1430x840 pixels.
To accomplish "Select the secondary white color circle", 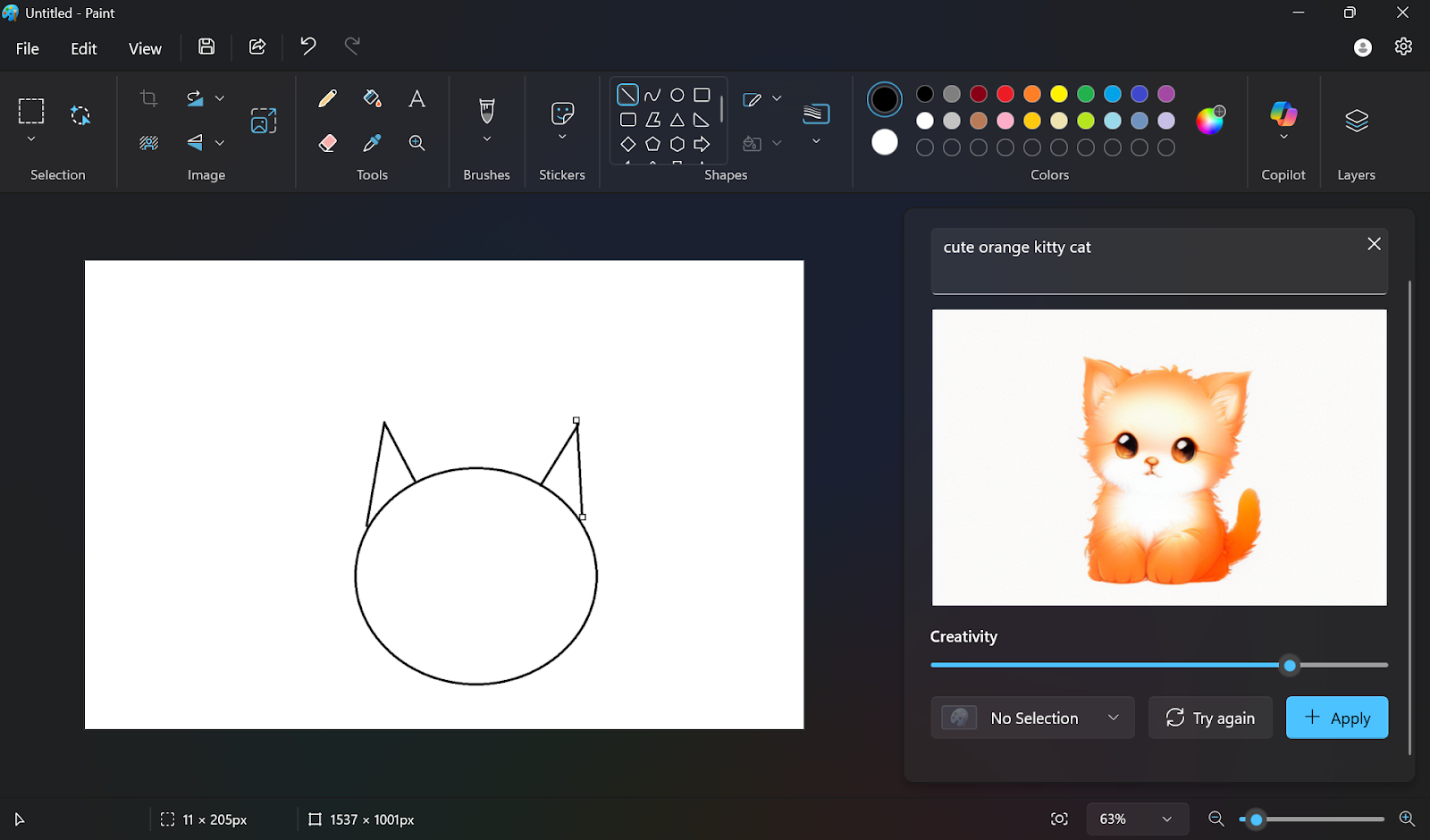I will click(885, 142).
